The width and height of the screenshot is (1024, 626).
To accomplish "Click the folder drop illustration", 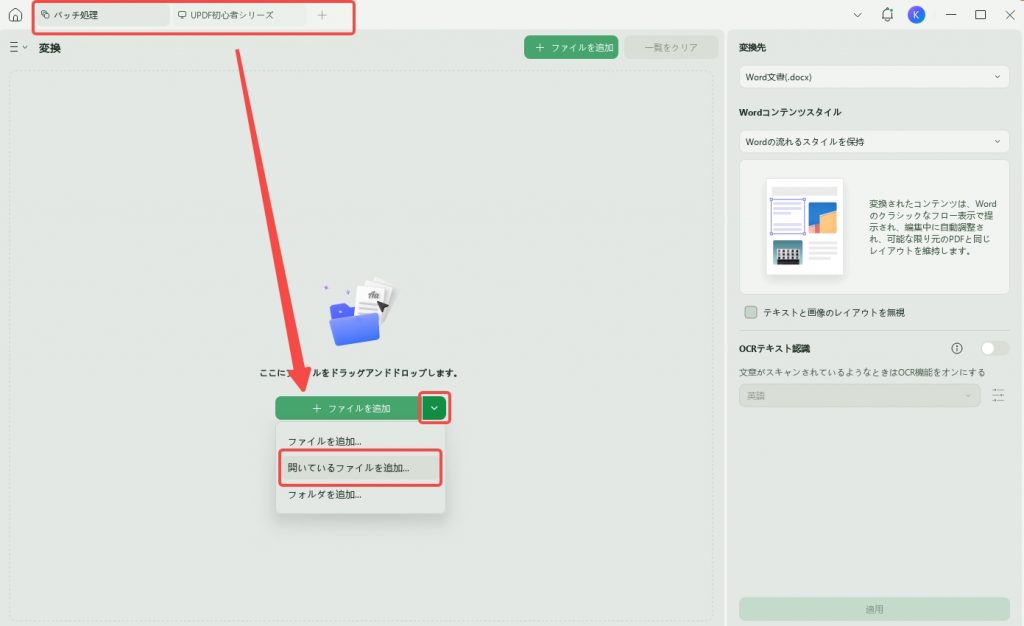I will point(361,312).
